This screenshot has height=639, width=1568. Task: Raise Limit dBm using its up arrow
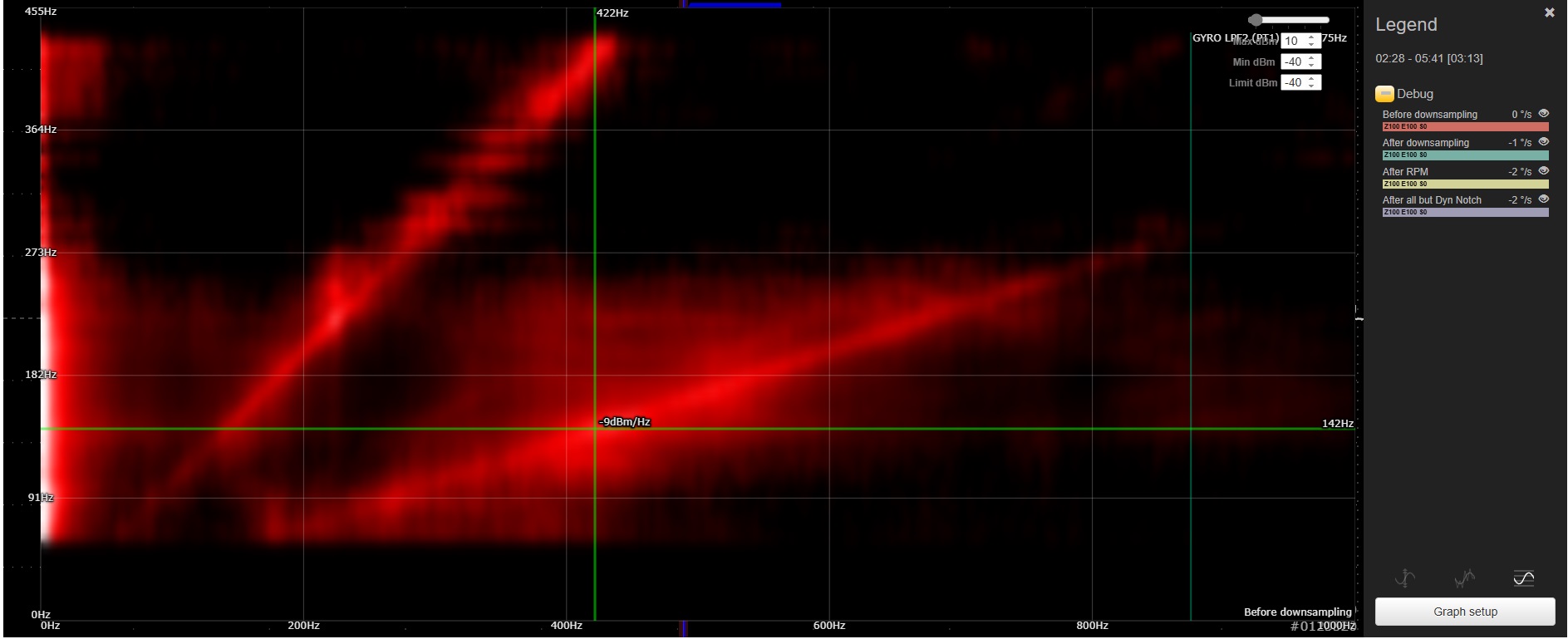(x=1312, y=79)
